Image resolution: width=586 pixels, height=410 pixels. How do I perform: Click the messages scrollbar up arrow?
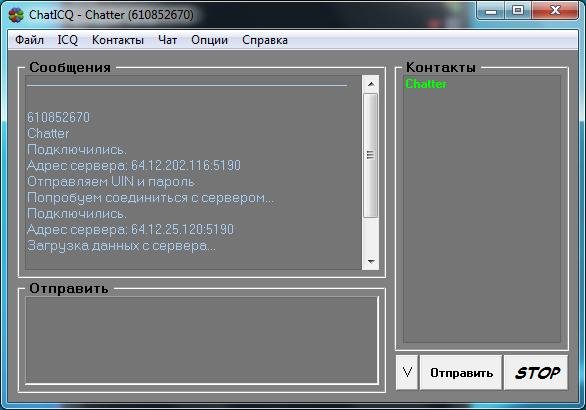click(x=371, y=84)
